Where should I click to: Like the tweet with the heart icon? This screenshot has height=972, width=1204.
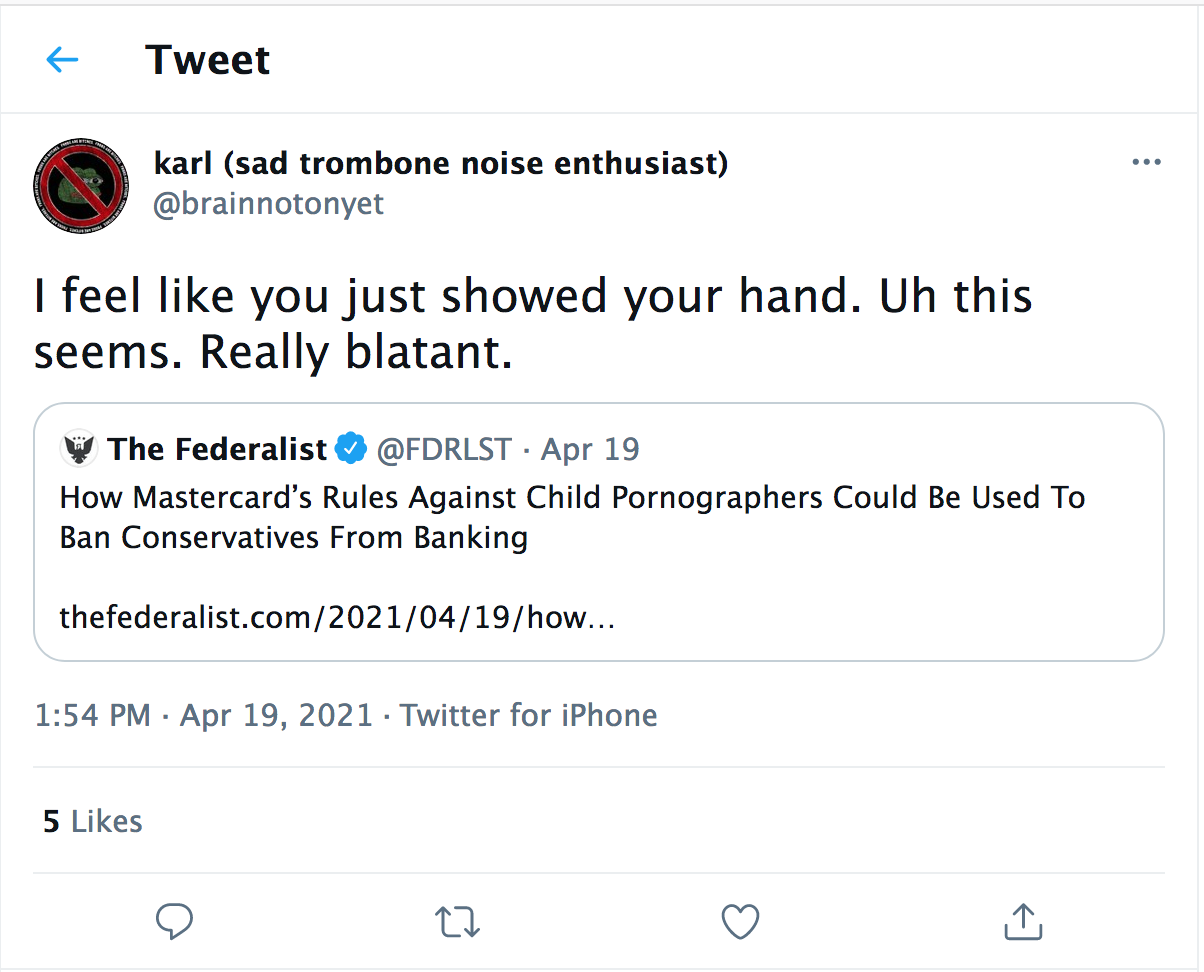740,921
